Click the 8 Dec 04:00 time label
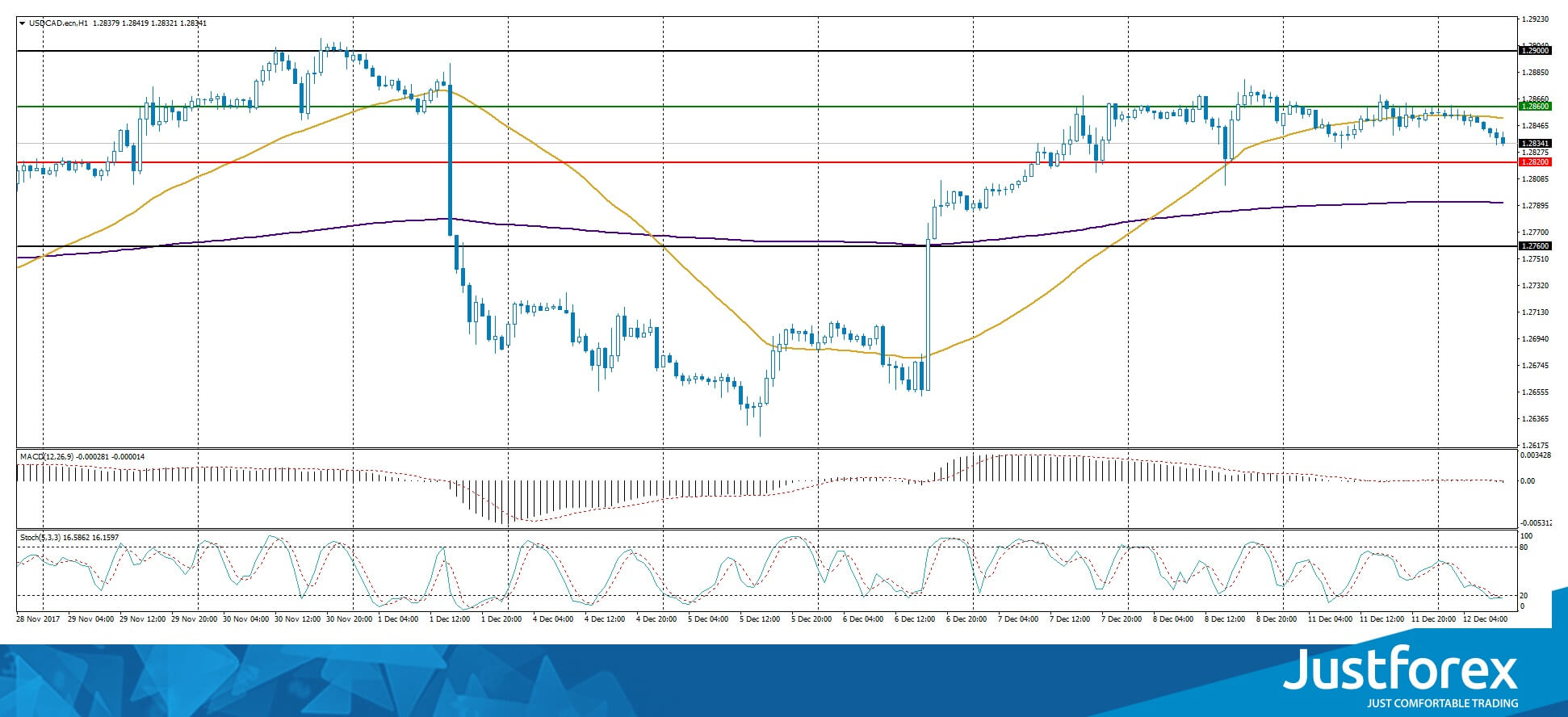 [x=1173, y=619]
